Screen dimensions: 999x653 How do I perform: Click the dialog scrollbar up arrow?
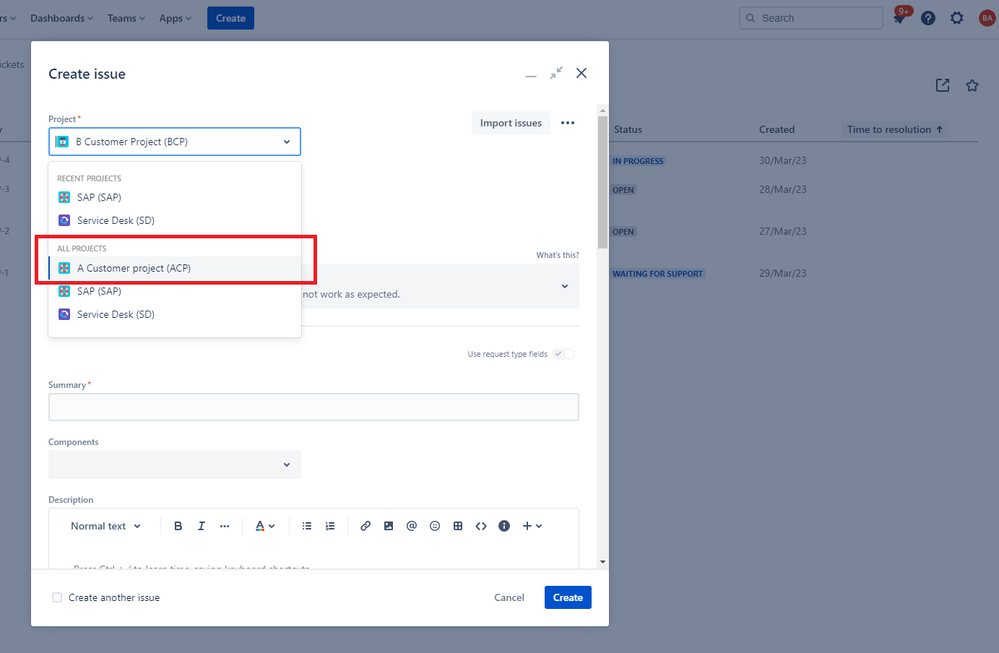click(603, 111)
